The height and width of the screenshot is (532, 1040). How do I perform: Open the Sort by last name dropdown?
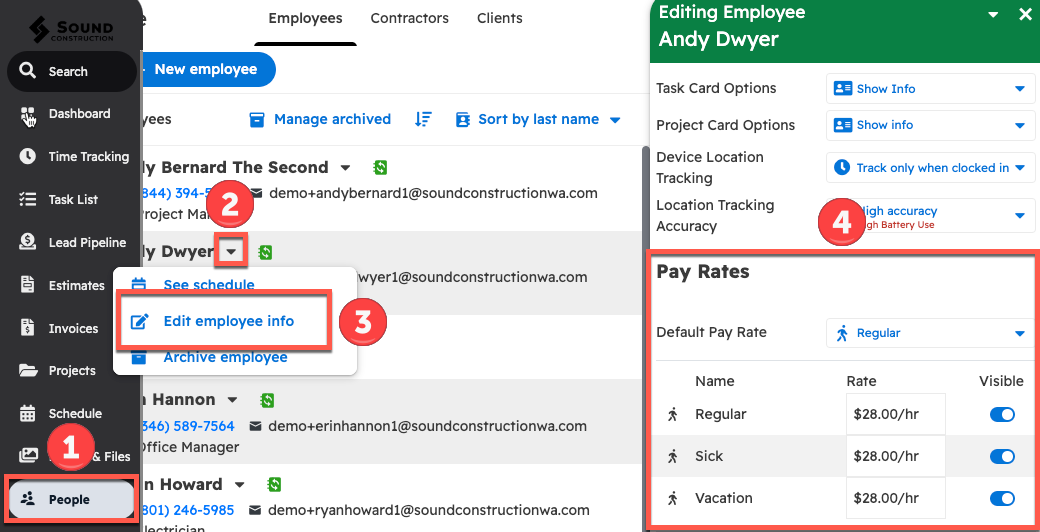click(538, 119)
